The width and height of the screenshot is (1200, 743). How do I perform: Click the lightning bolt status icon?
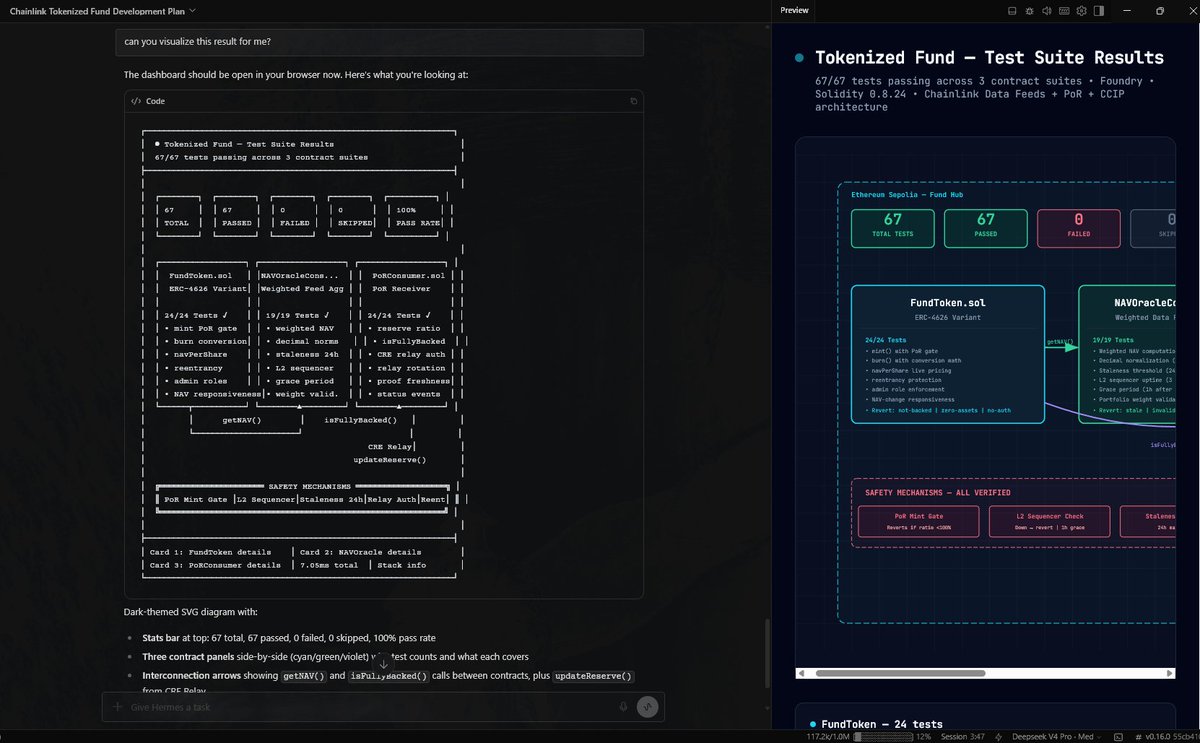point(1000,736)
